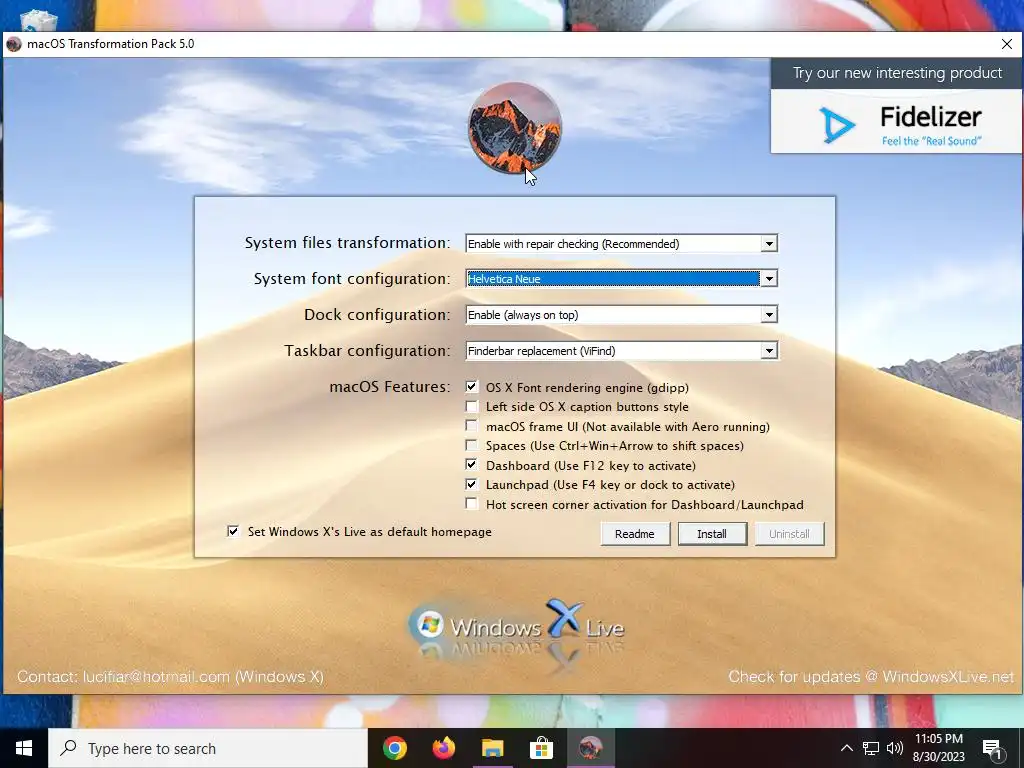Image resolution: width=1024 pixels, height=768 pixels.
Task: Click the macOS Sierra mountain logo
Action: tap(515, 128)
